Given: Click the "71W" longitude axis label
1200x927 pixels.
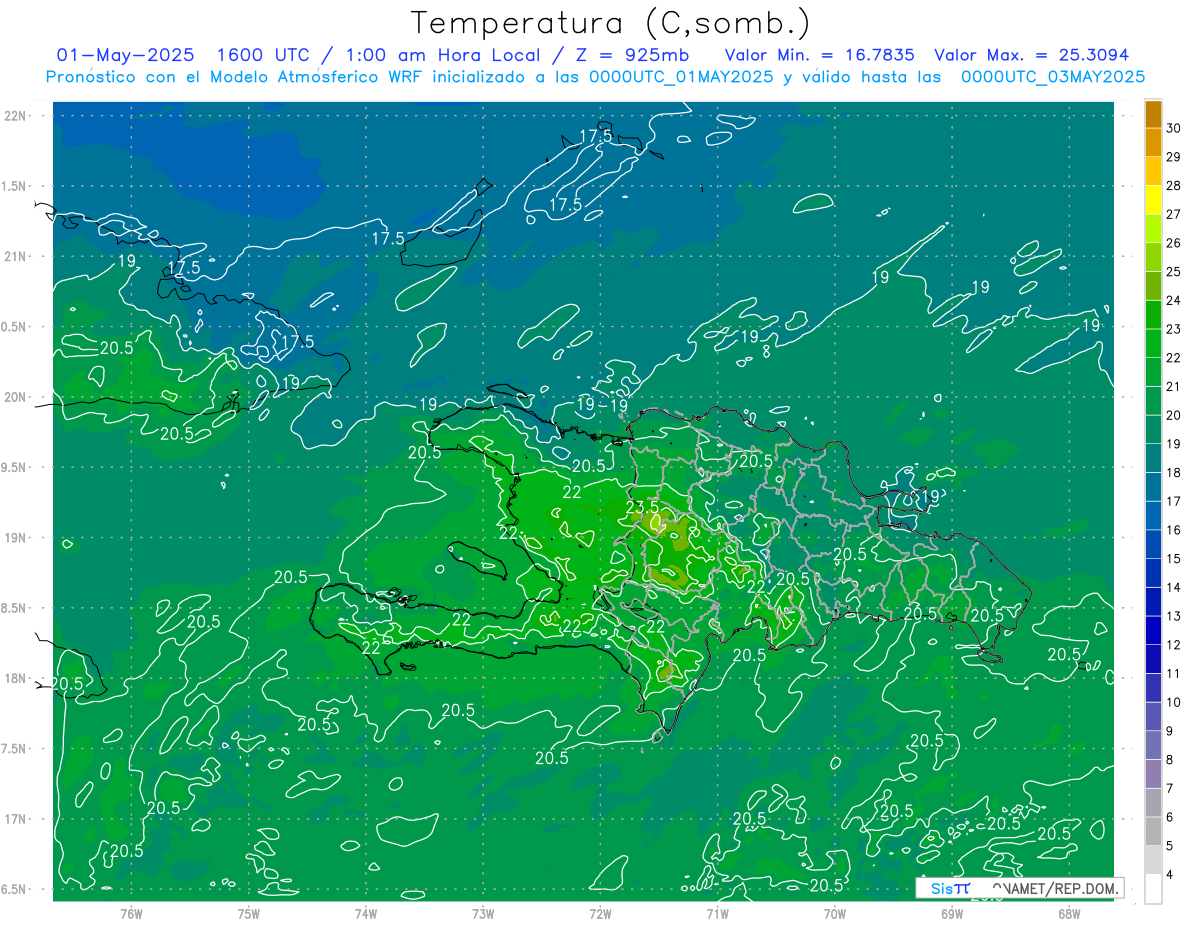Looking at the screenshot, I should (x=717, y=913).
